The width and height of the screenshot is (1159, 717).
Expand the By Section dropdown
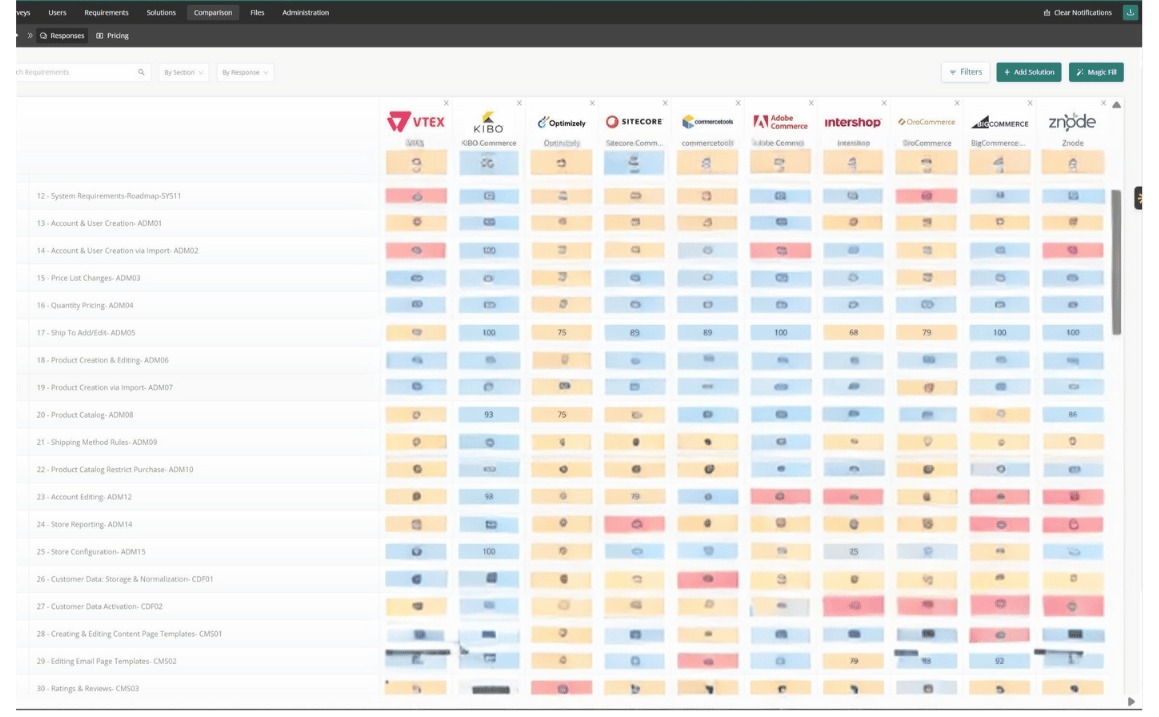click(183, 72)
